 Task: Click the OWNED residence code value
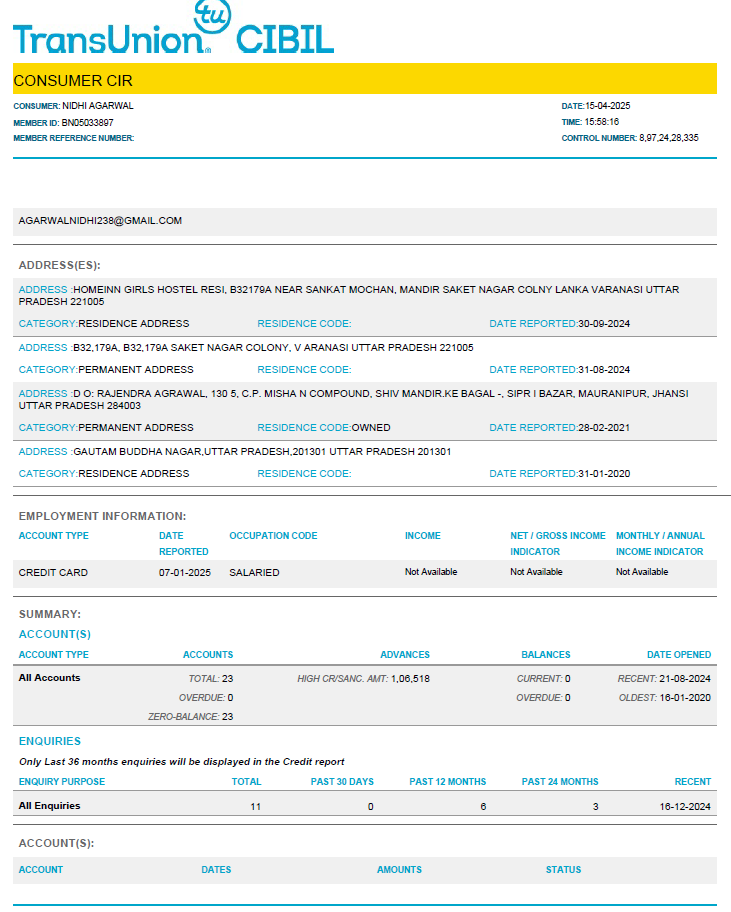371,428
